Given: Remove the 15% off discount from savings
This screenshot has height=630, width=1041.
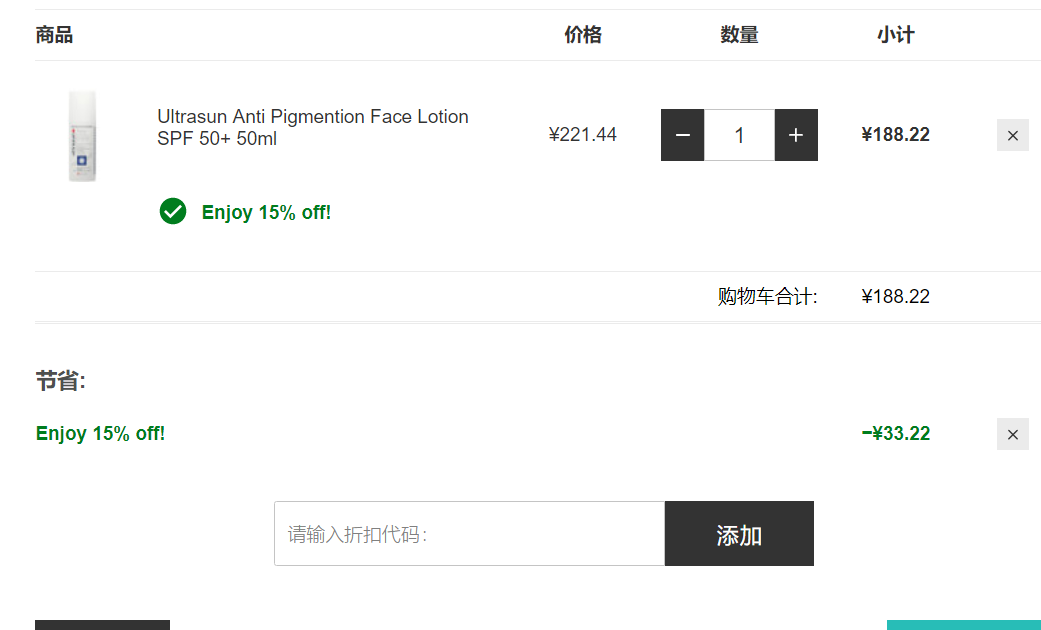Looking at the screenshot, I should 1012,434.
